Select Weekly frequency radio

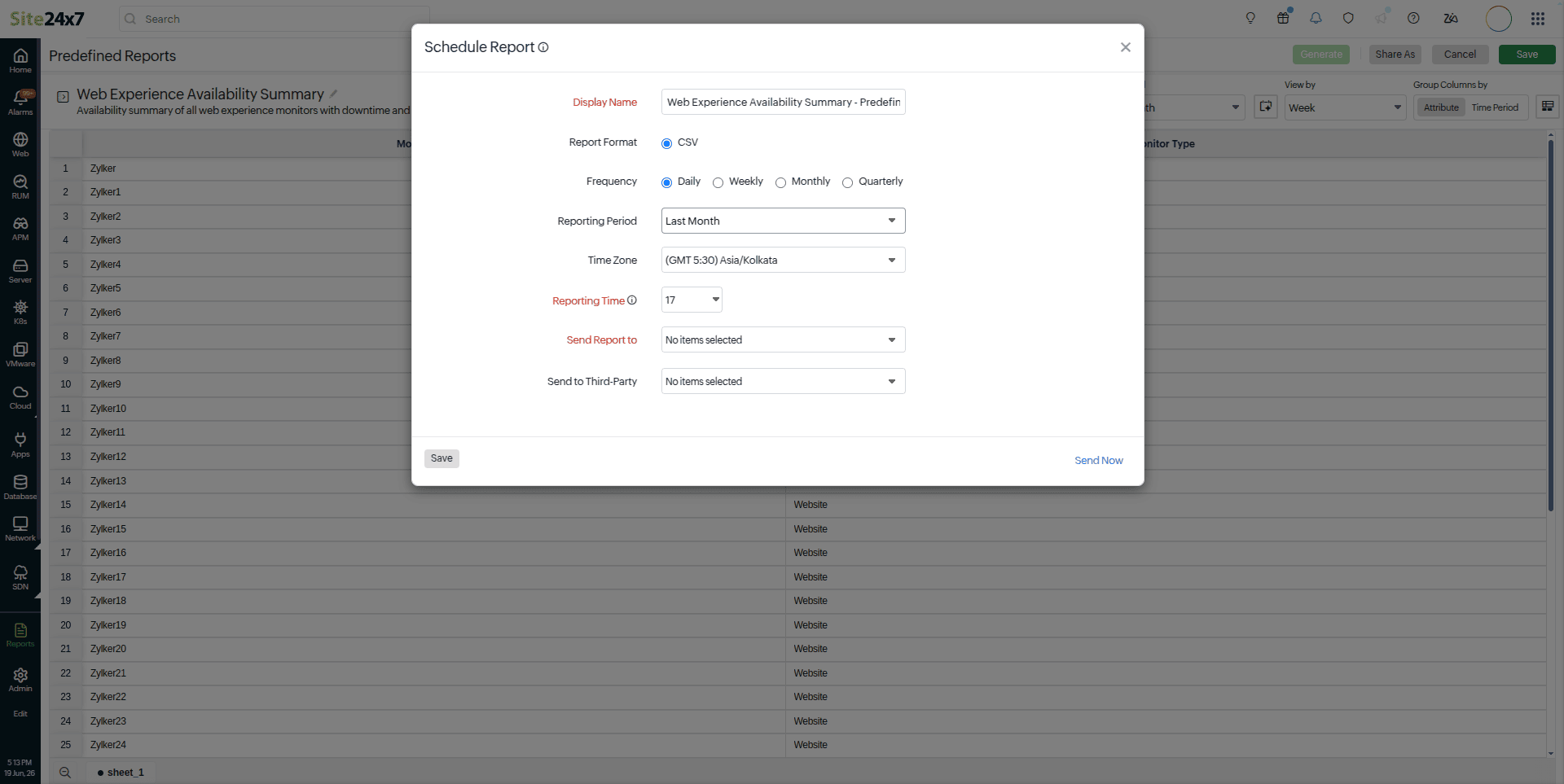(718, 182)
